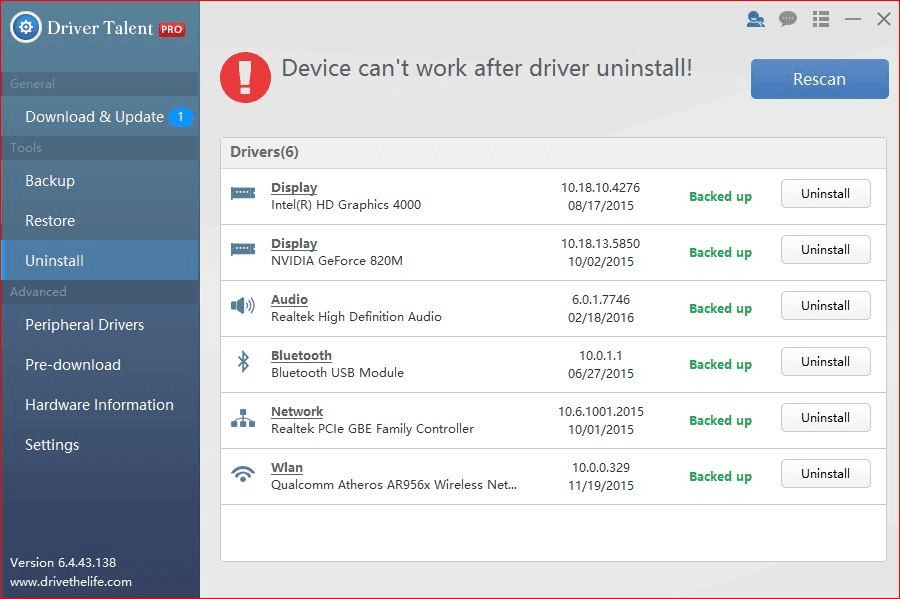This screenshot has width=900, height=599.
Task: Select the Bluetooth driver icon
Action: 242,363
